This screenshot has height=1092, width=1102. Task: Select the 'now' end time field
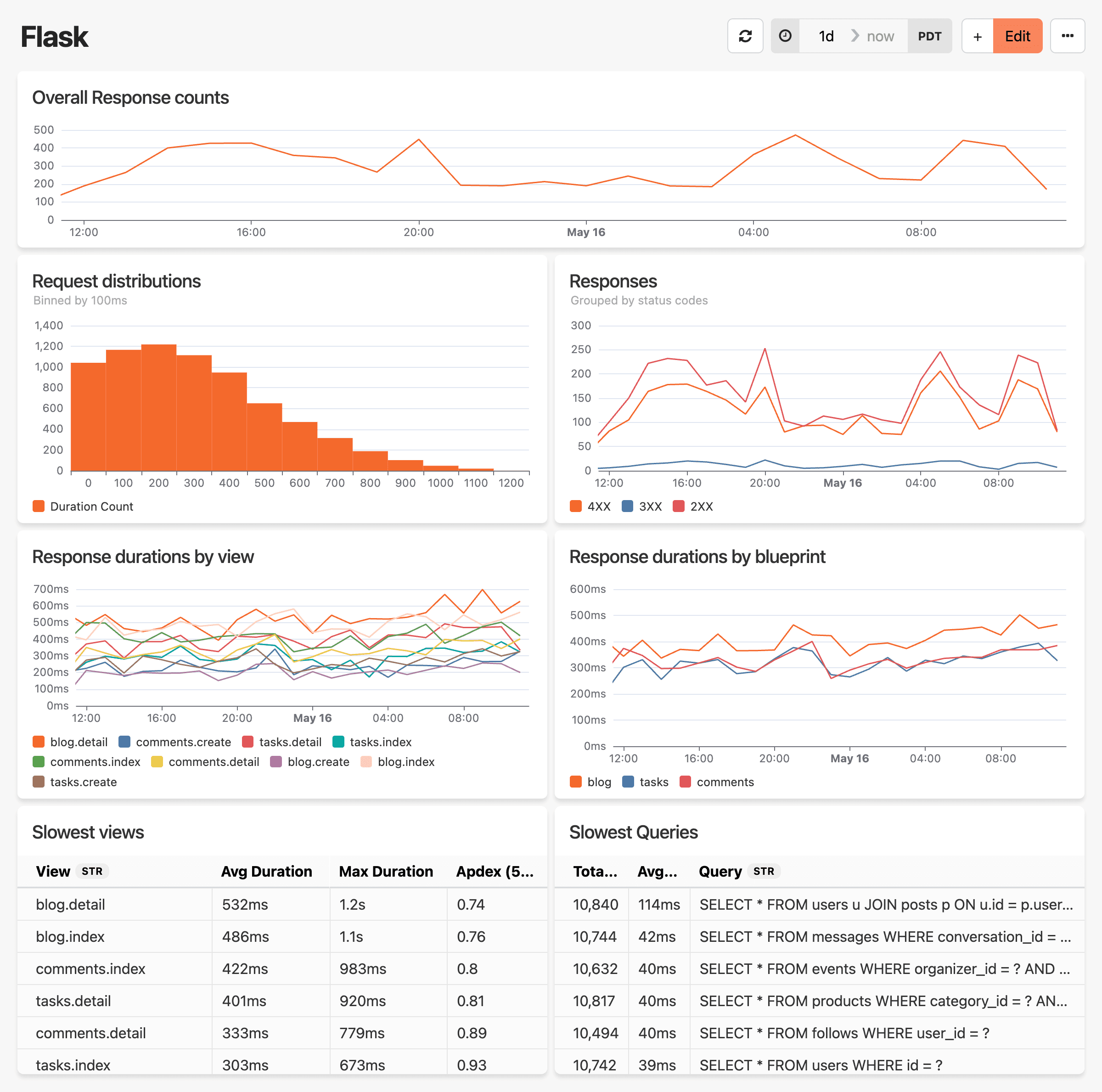(x=880, y=36)
